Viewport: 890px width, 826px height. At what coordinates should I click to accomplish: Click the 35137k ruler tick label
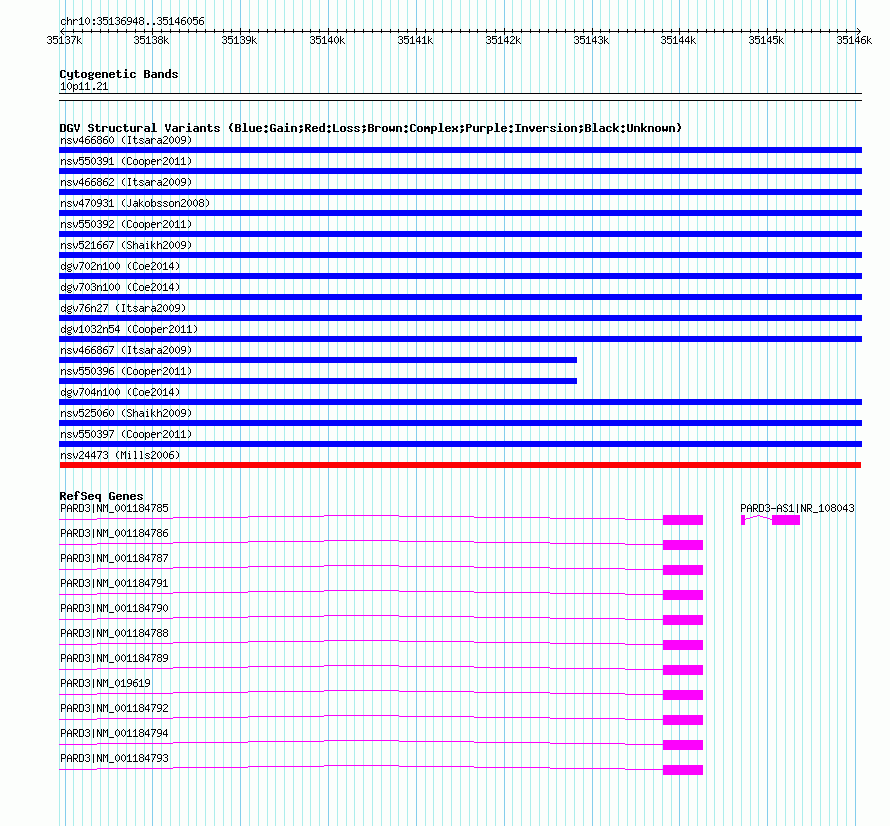(64, 40)
